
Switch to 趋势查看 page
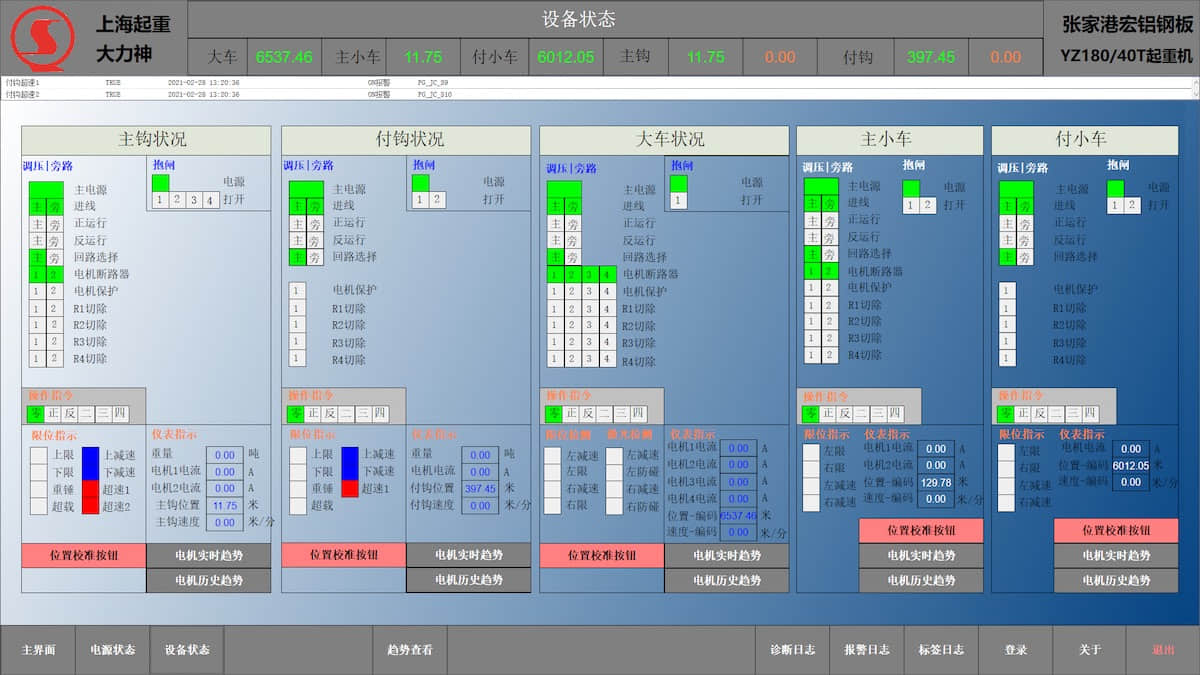409,650
